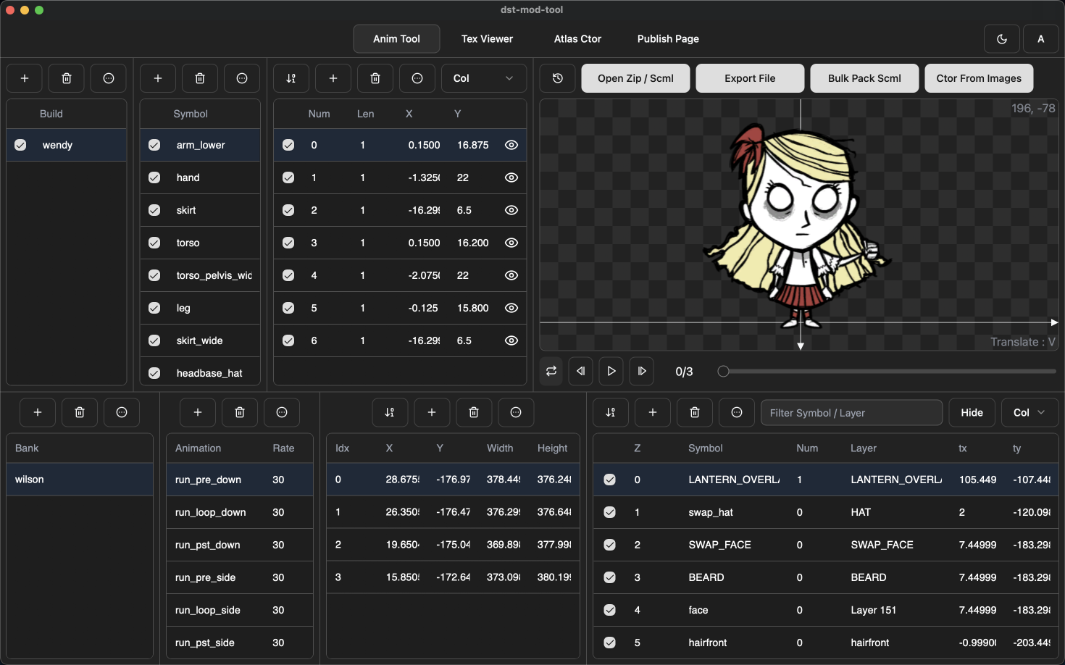
Task: Toggle loop playback icon
Action: [551, 371]
